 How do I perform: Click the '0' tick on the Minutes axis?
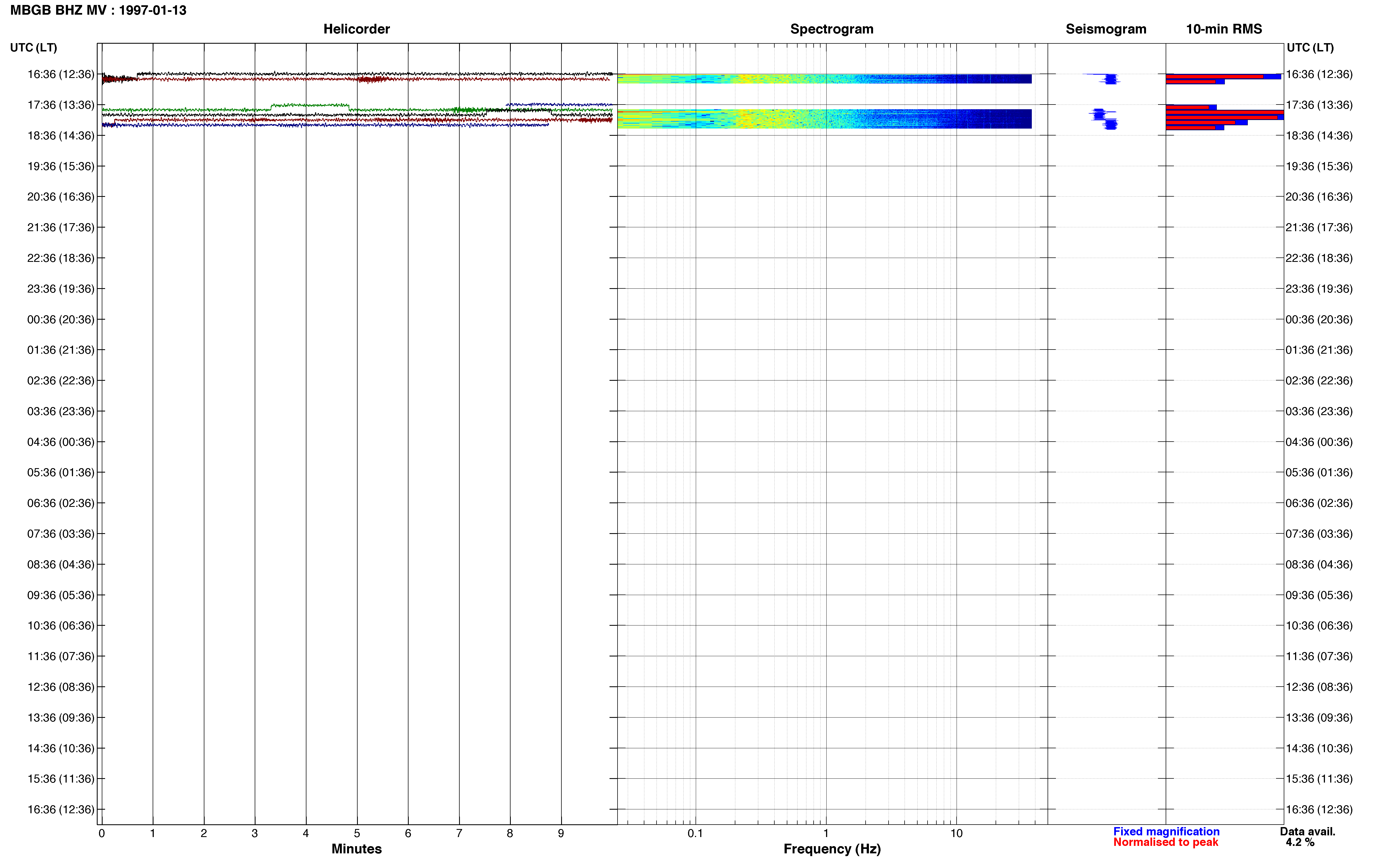[x=101, y=833]
